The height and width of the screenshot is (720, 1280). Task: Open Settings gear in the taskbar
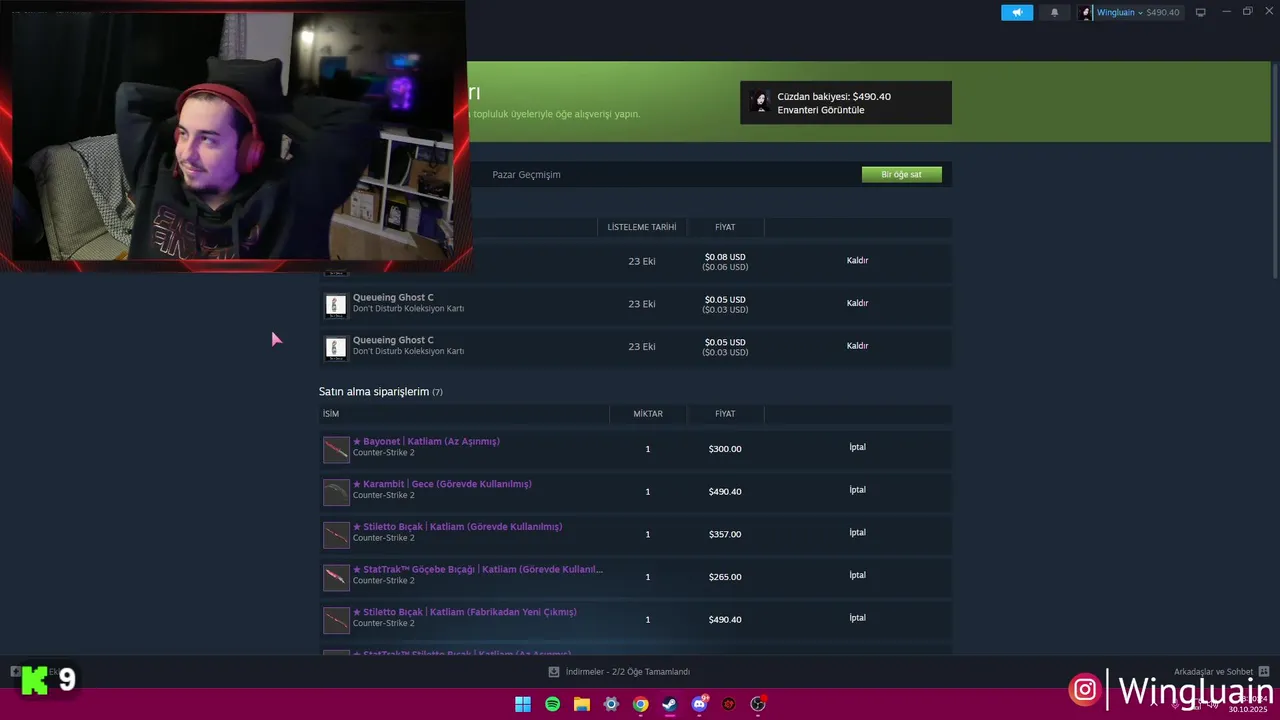(x=611, y=704)
